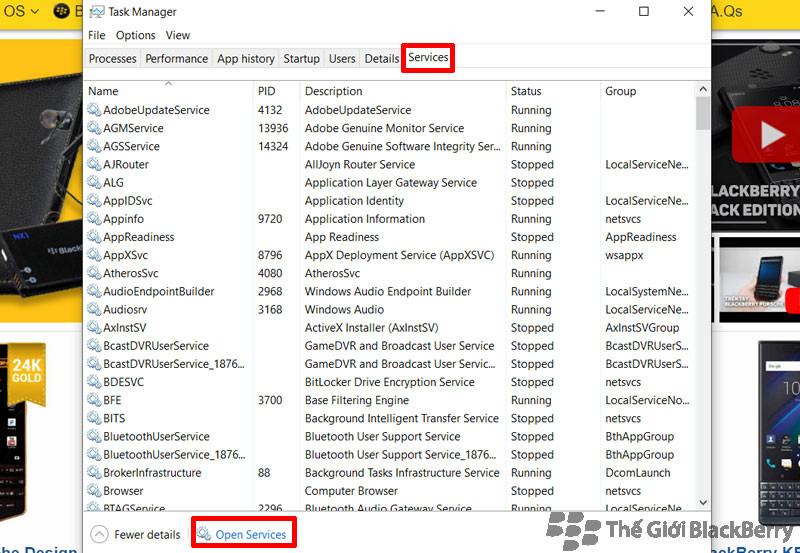The height and width of the screenshot is (553, 800).
Task: Click the vertical scrollbar down arrow
Action: tap(703, 503)
